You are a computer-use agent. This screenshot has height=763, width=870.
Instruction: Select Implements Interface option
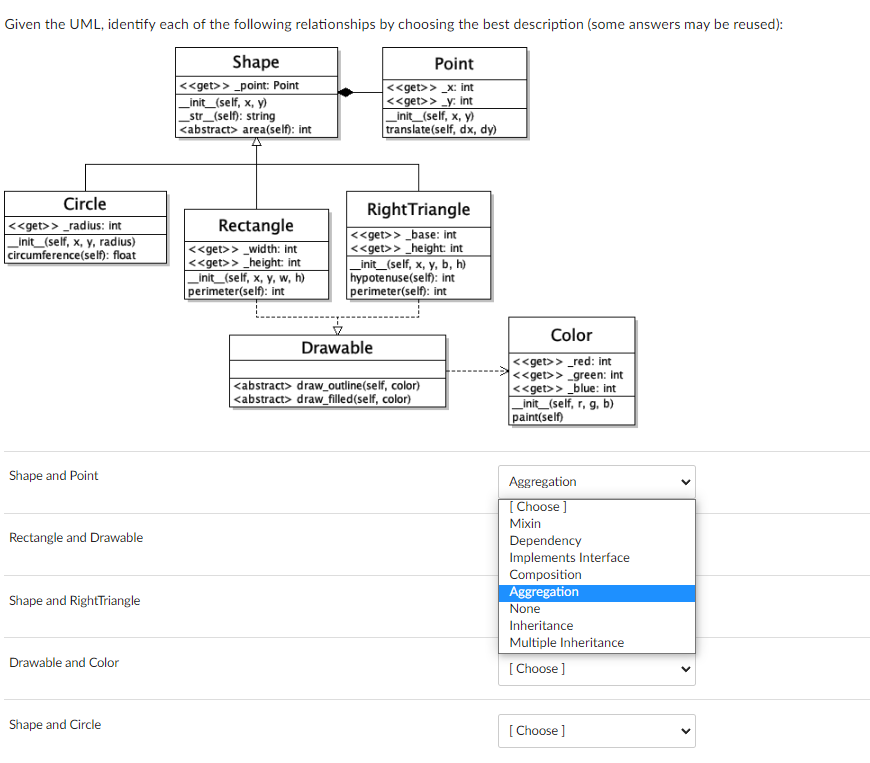pyautogui.click(x=569, y=557)
